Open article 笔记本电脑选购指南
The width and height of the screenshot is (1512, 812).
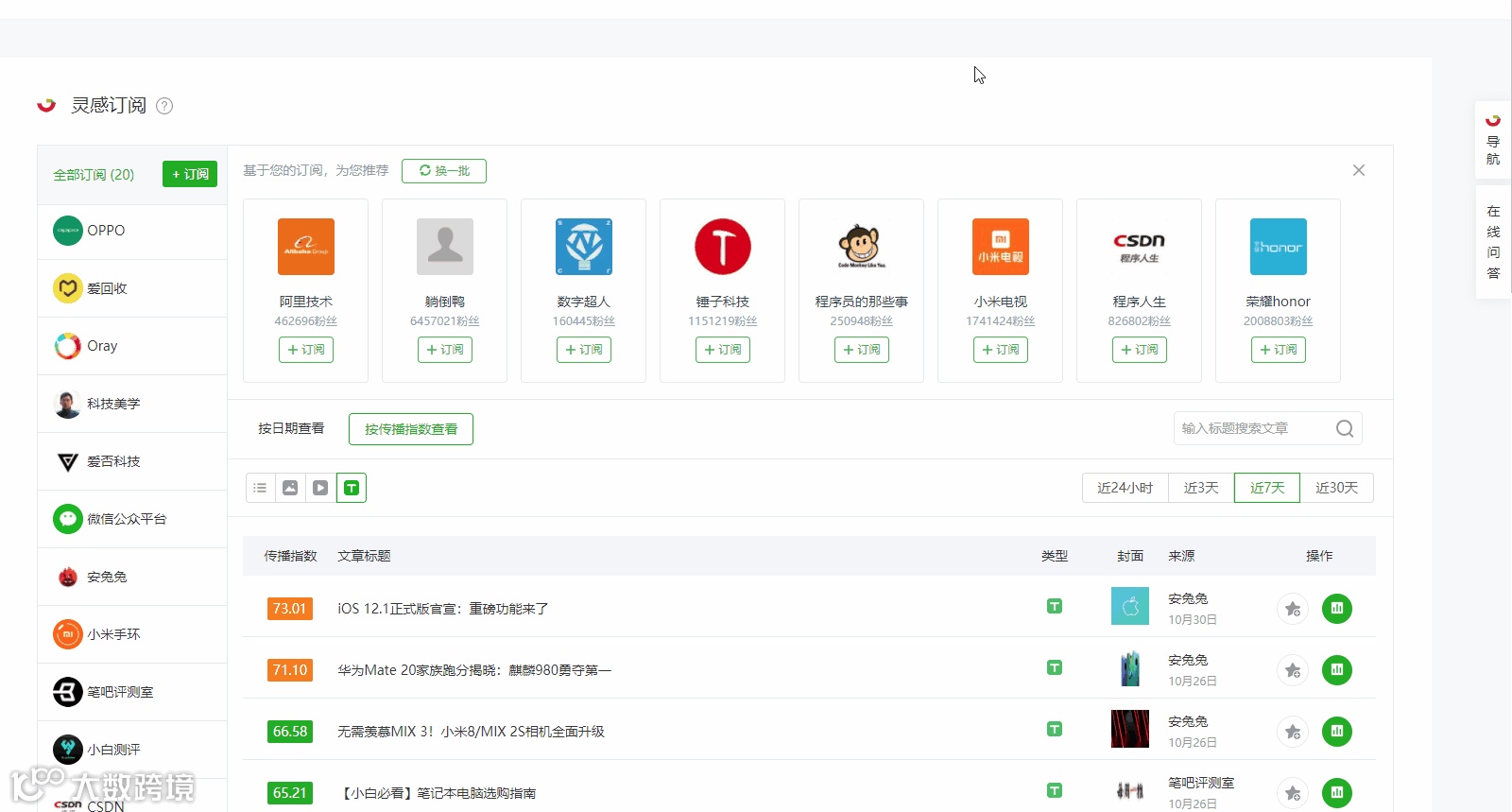[x=437, y=793]
